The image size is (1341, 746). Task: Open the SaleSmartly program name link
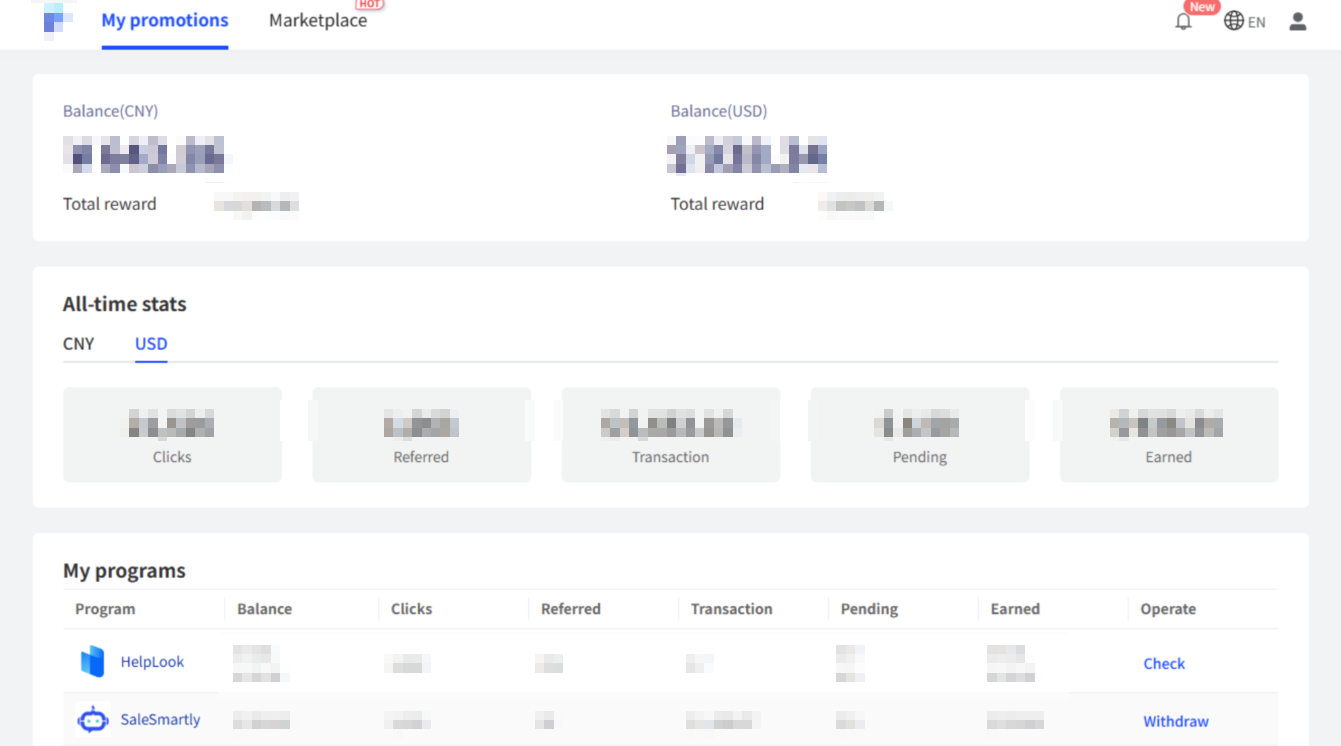(x=160, y=719)
